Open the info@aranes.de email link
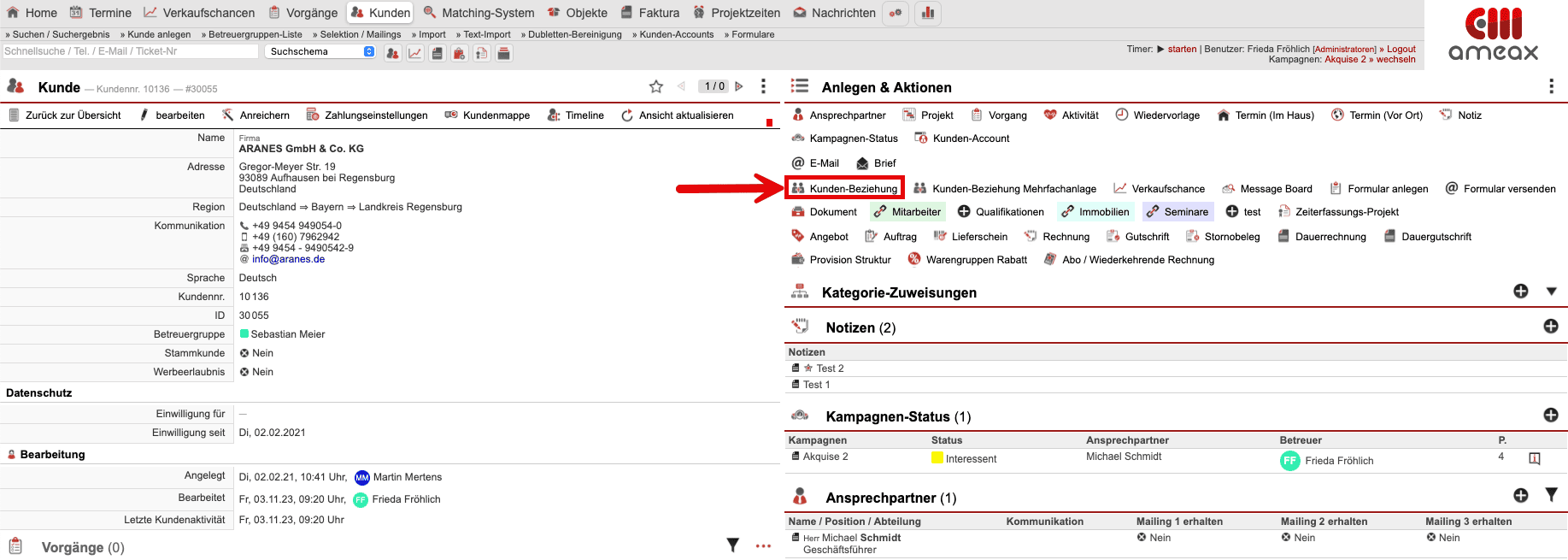 pos(288,259)
